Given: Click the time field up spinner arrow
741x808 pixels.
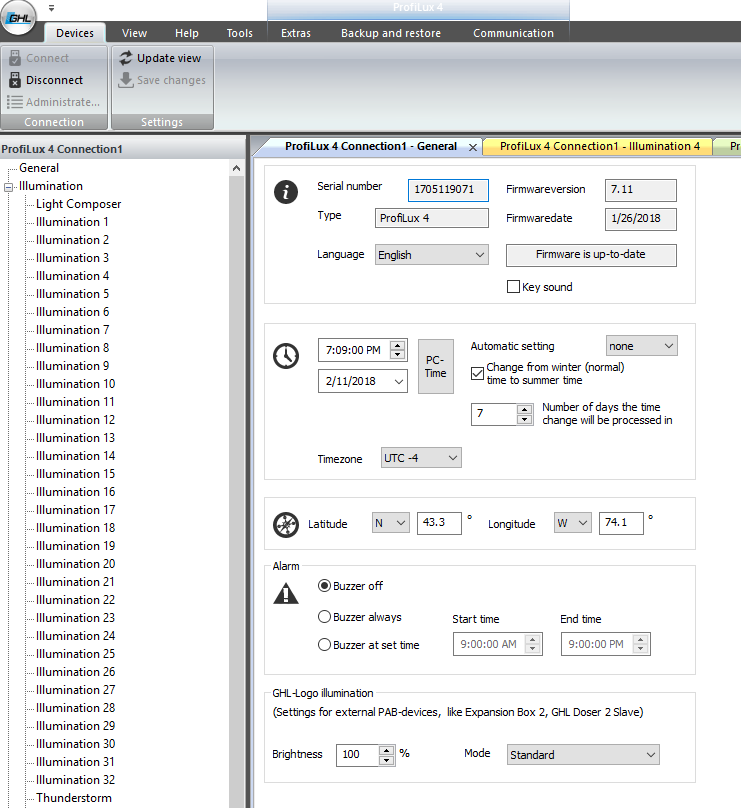Looking at the screenshot, I should tap(397, 346).
